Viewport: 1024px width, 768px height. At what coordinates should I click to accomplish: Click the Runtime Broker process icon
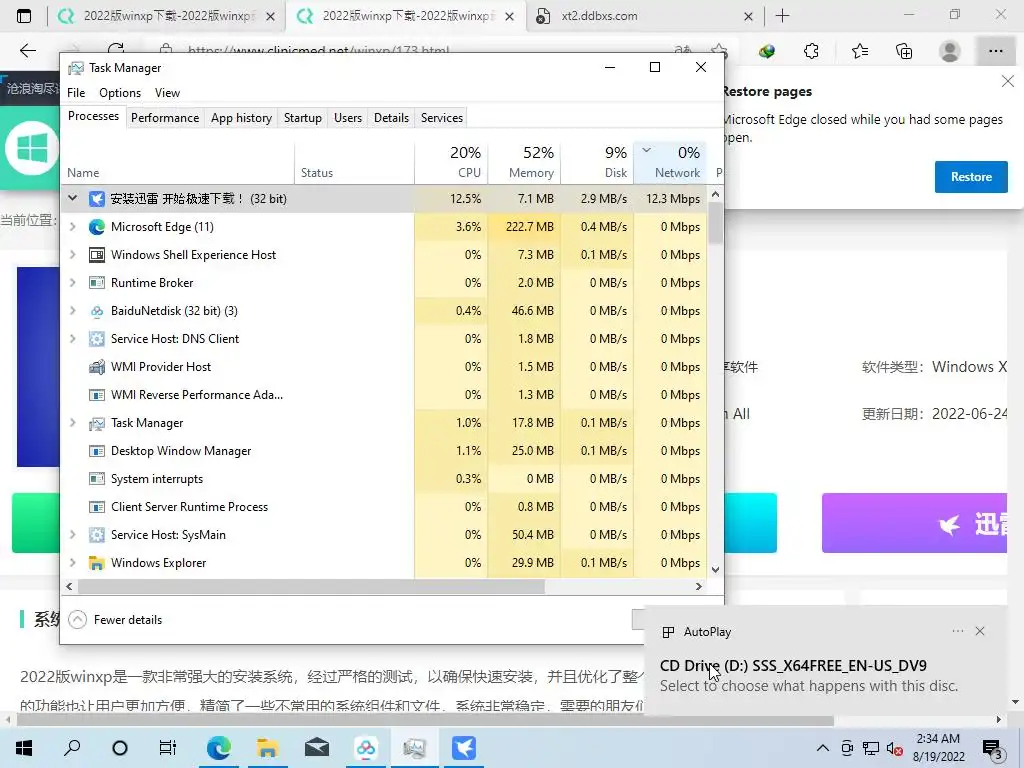click(x=97, y=283)
